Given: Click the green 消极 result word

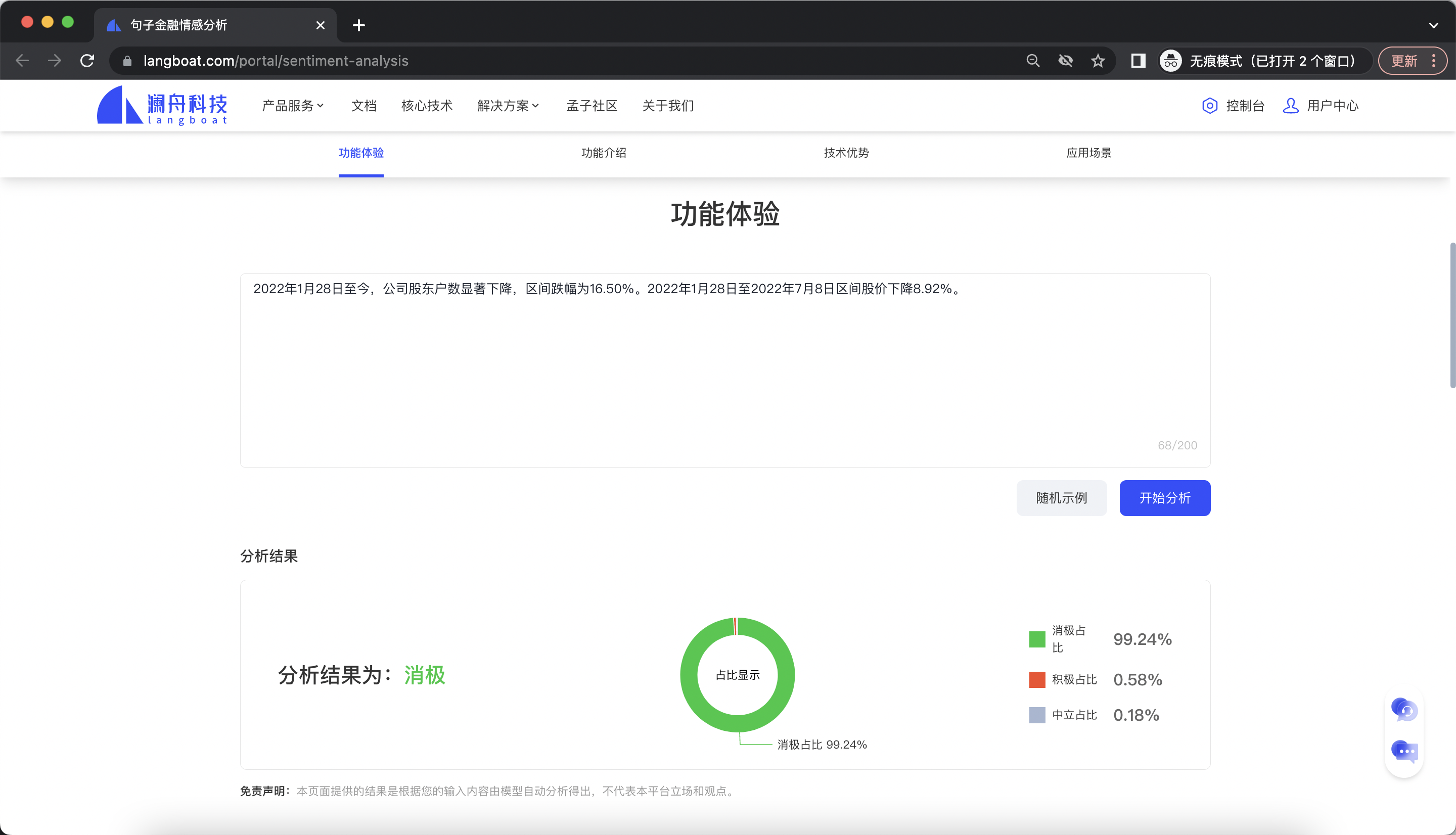Looking at the screenshot, I should pos(424,675).
